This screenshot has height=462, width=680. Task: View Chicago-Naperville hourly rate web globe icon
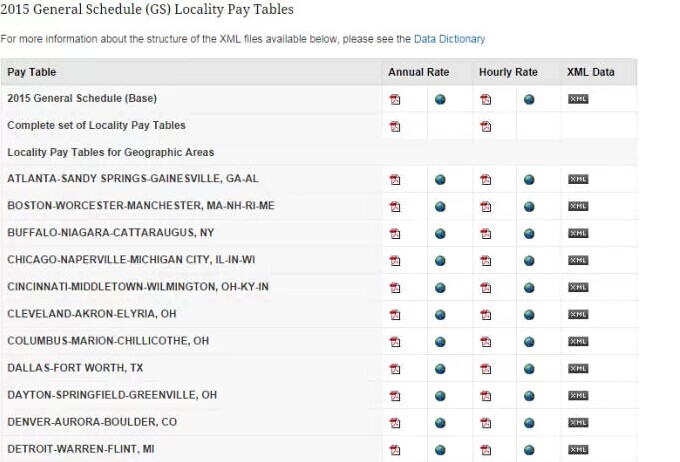click(x=529, y=260)
